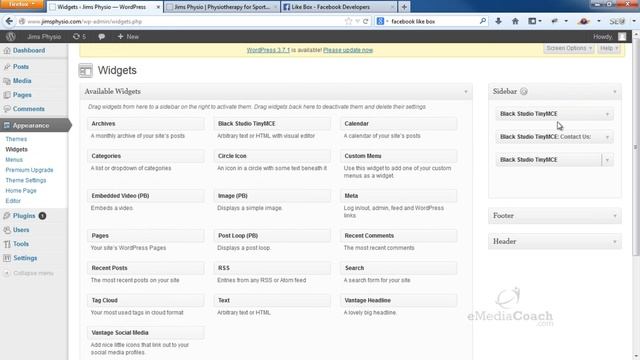Expand first Black Studio TinyMCE sidebar widget
The height and width of the screenshot is (360, 640).
(x=607, y=114)
